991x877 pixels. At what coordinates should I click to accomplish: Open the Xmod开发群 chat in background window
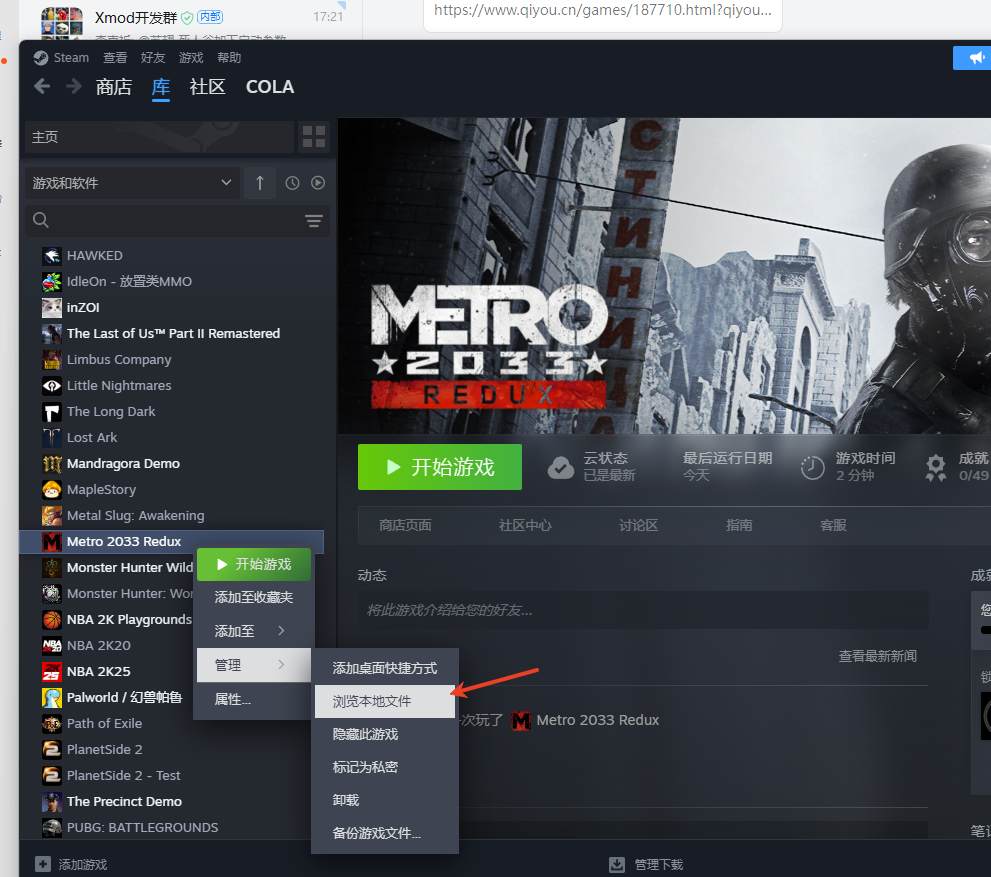[191, 20]
